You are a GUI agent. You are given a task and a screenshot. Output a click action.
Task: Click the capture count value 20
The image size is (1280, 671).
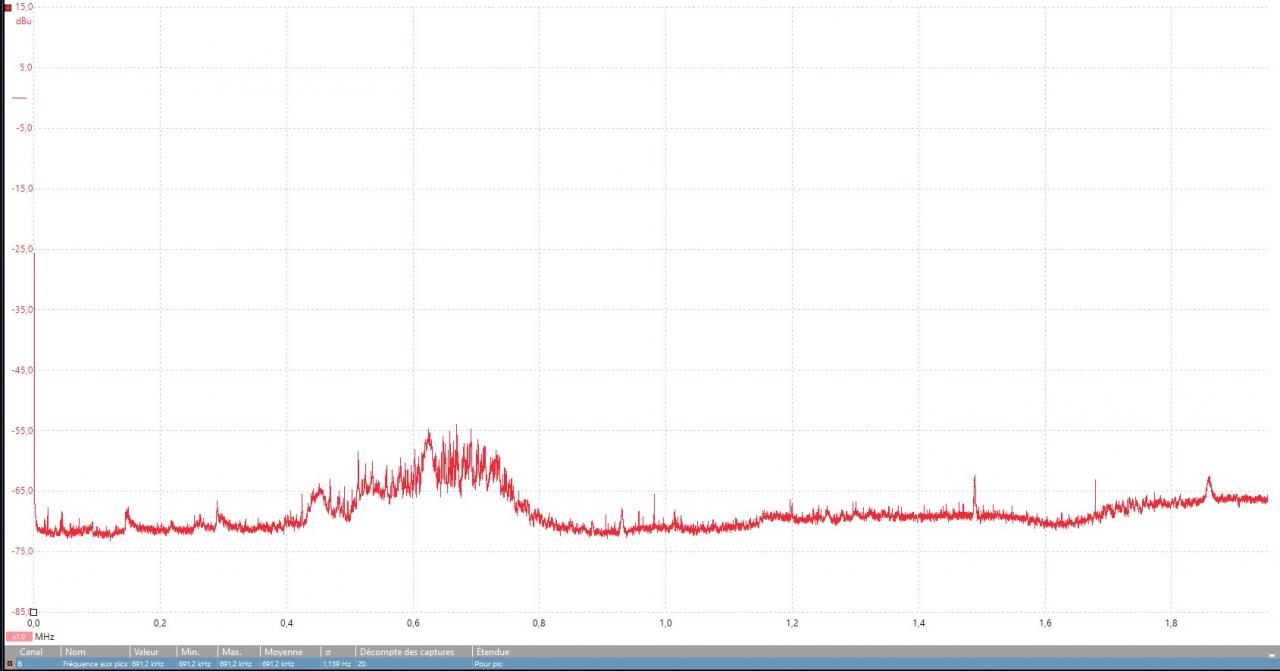pyautogui.click(x=362, y=664)
